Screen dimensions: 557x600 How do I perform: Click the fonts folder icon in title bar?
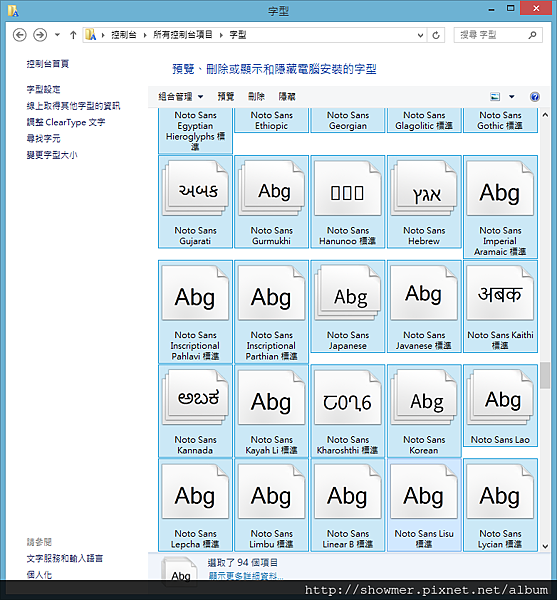pyautogui.click(x=13, y=11)
